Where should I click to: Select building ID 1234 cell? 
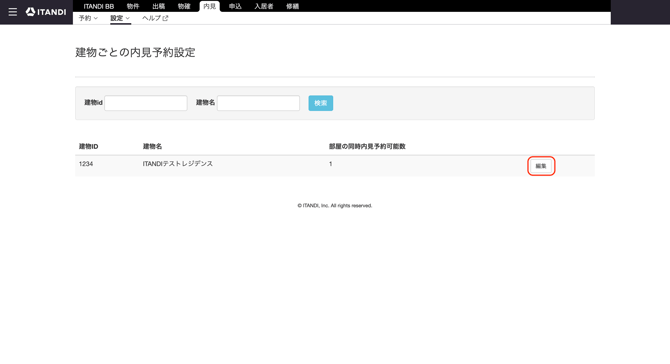tap(86, 164)
